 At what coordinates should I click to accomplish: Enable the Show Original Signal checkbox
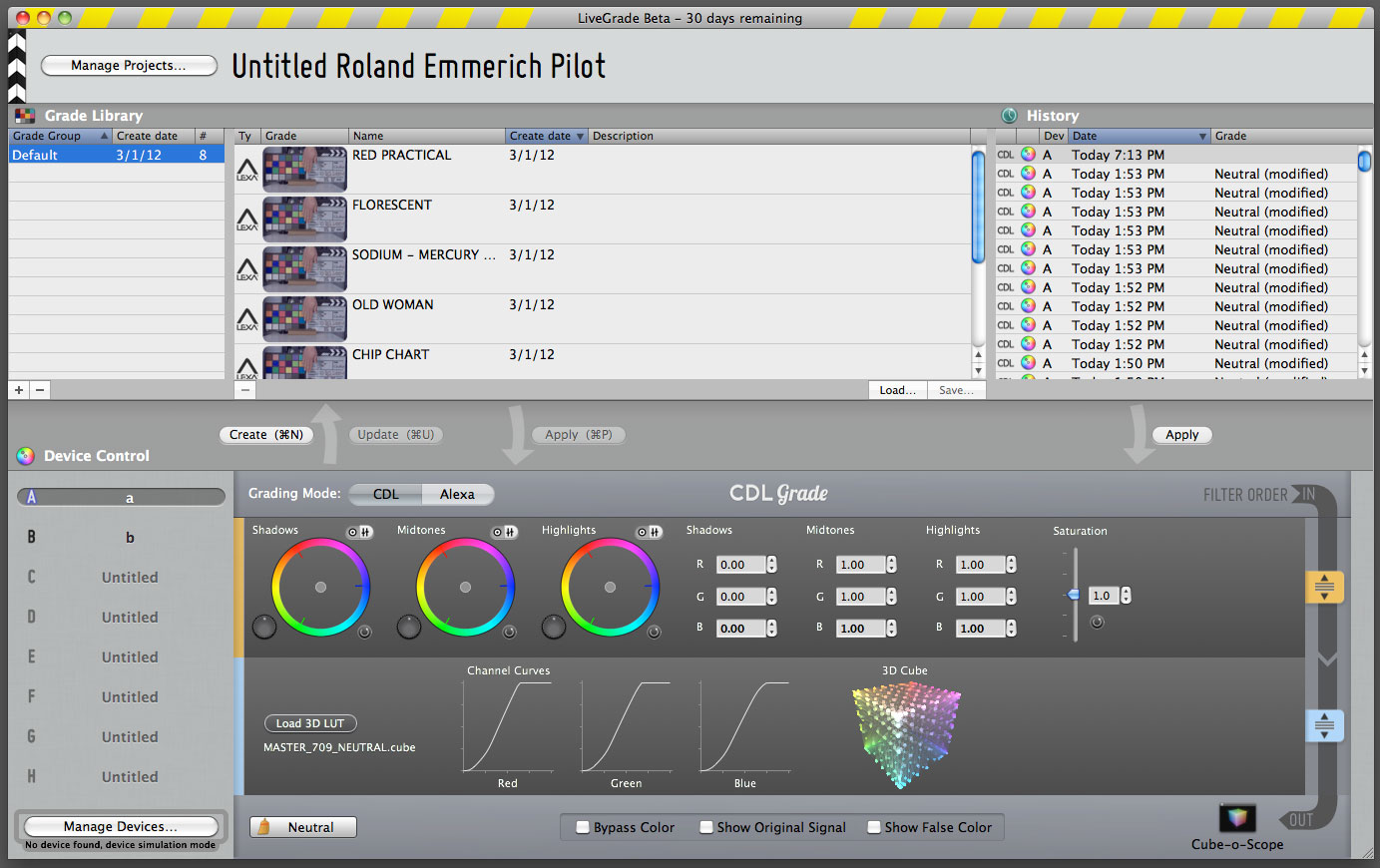point(706,827)
